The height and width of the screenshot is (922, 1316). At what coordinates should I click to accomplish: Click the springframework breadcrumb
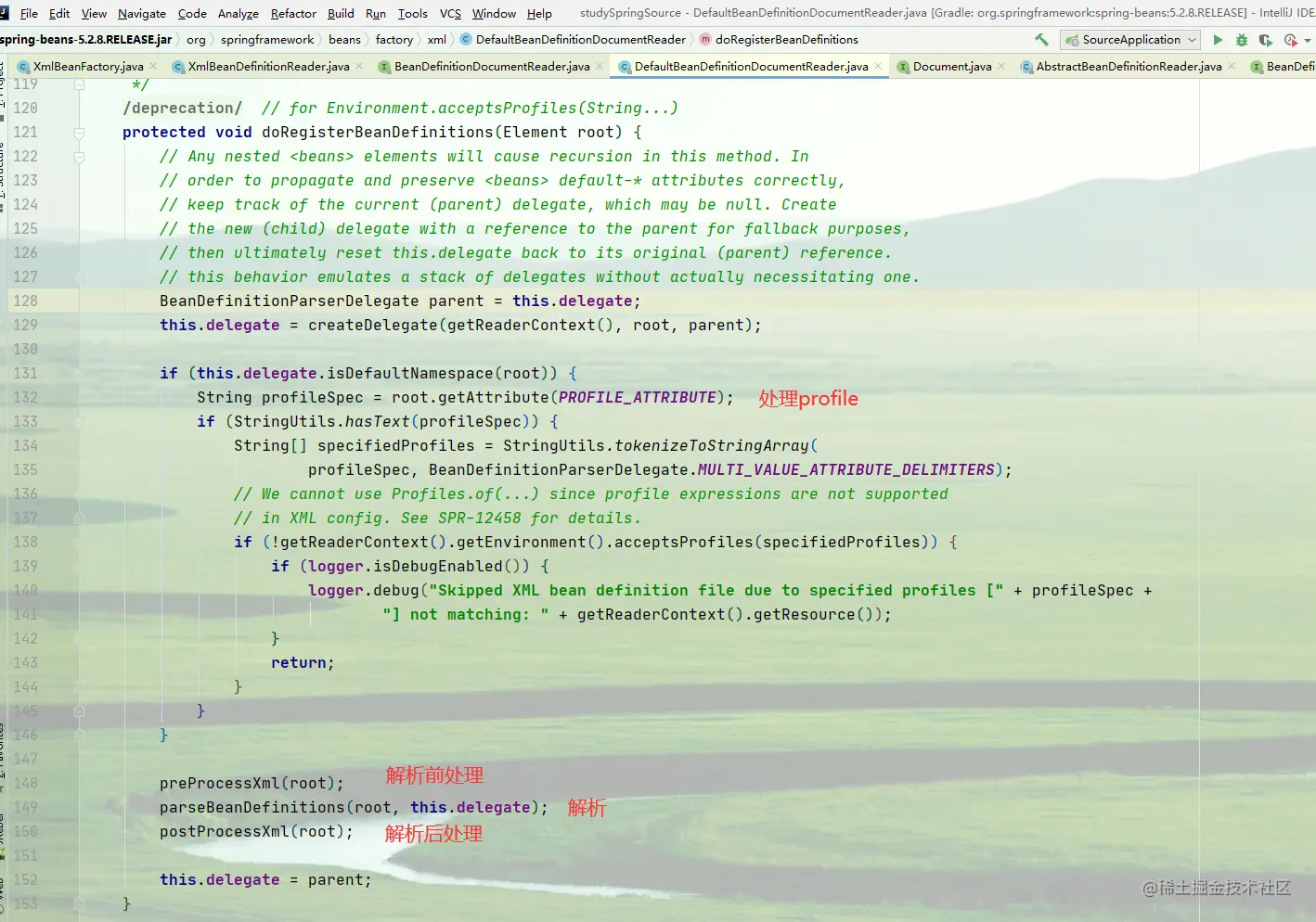tap(267, 40)
